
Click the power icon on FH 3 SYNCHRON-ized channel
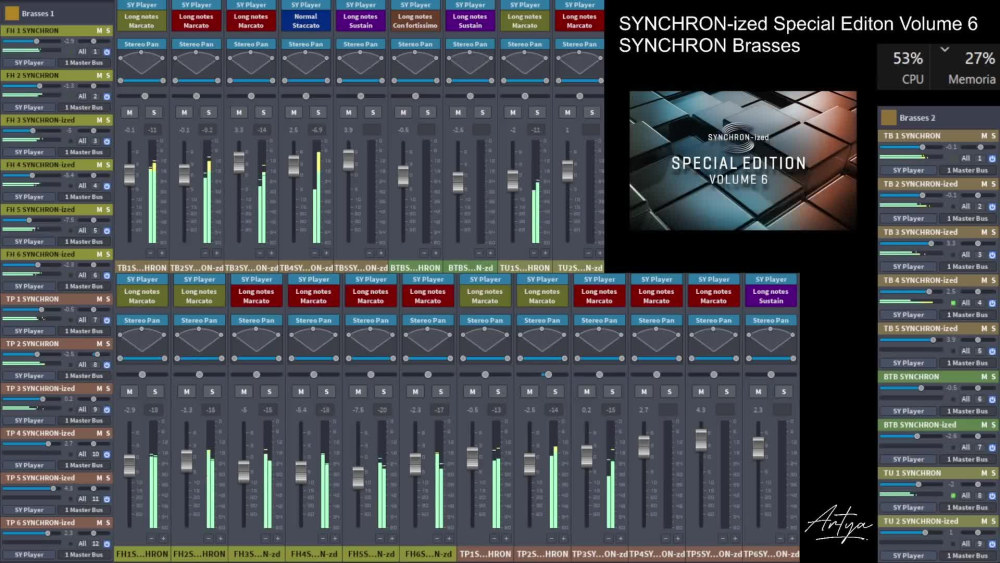pyautogui.click(x=107, y=142)
